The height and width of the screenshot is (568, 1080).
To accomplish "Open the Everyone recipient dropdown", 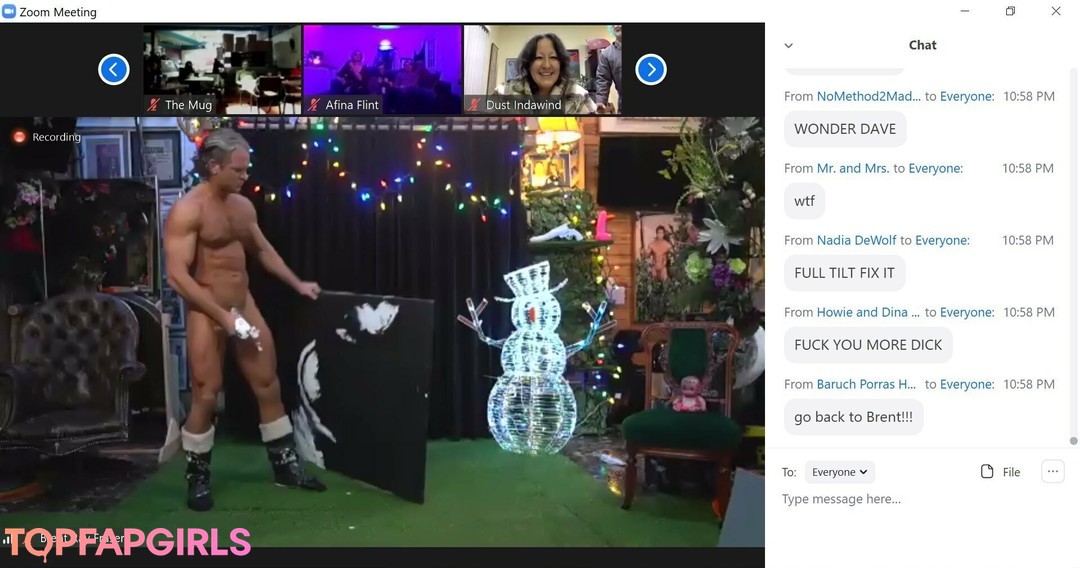I will [x=839, y=472].
